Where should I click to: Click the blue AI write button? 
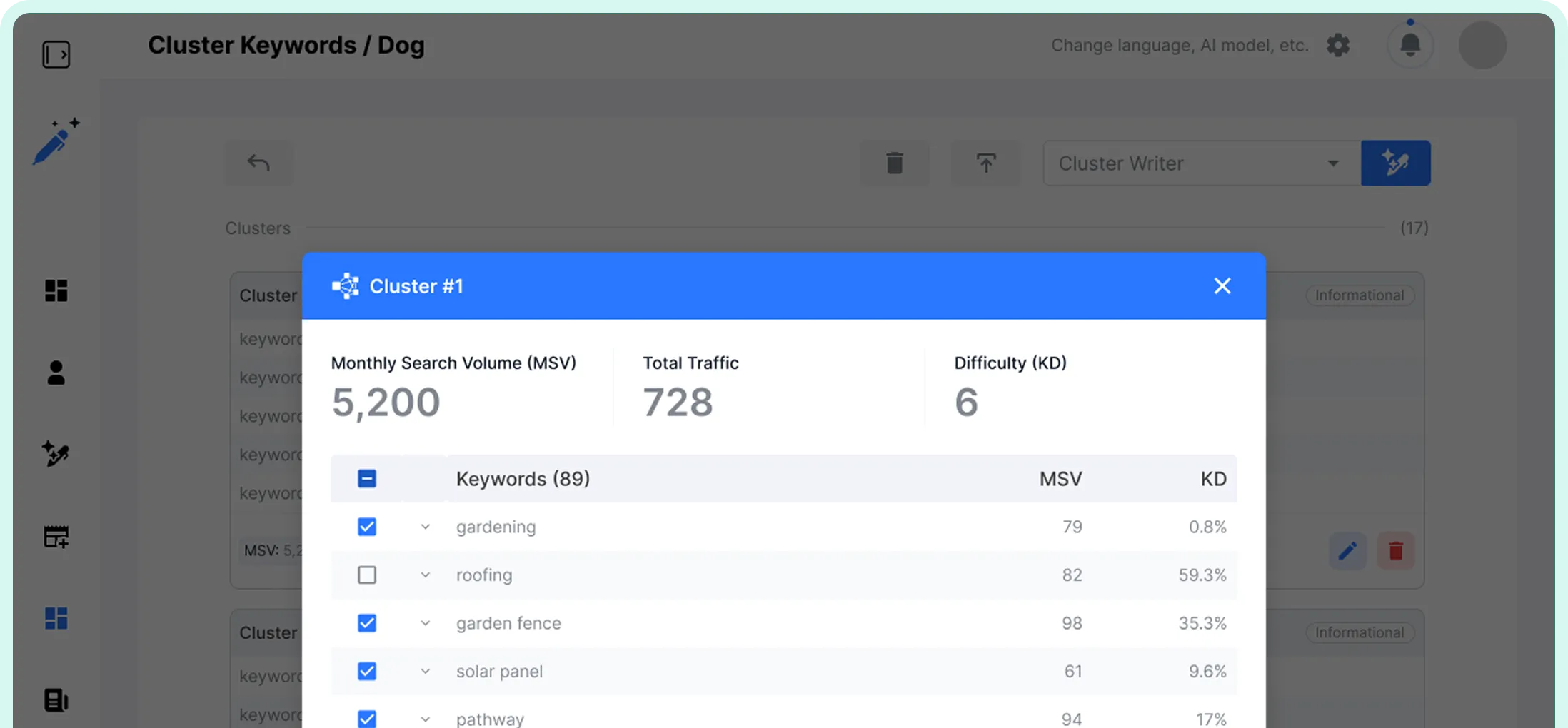[1395, 163]
